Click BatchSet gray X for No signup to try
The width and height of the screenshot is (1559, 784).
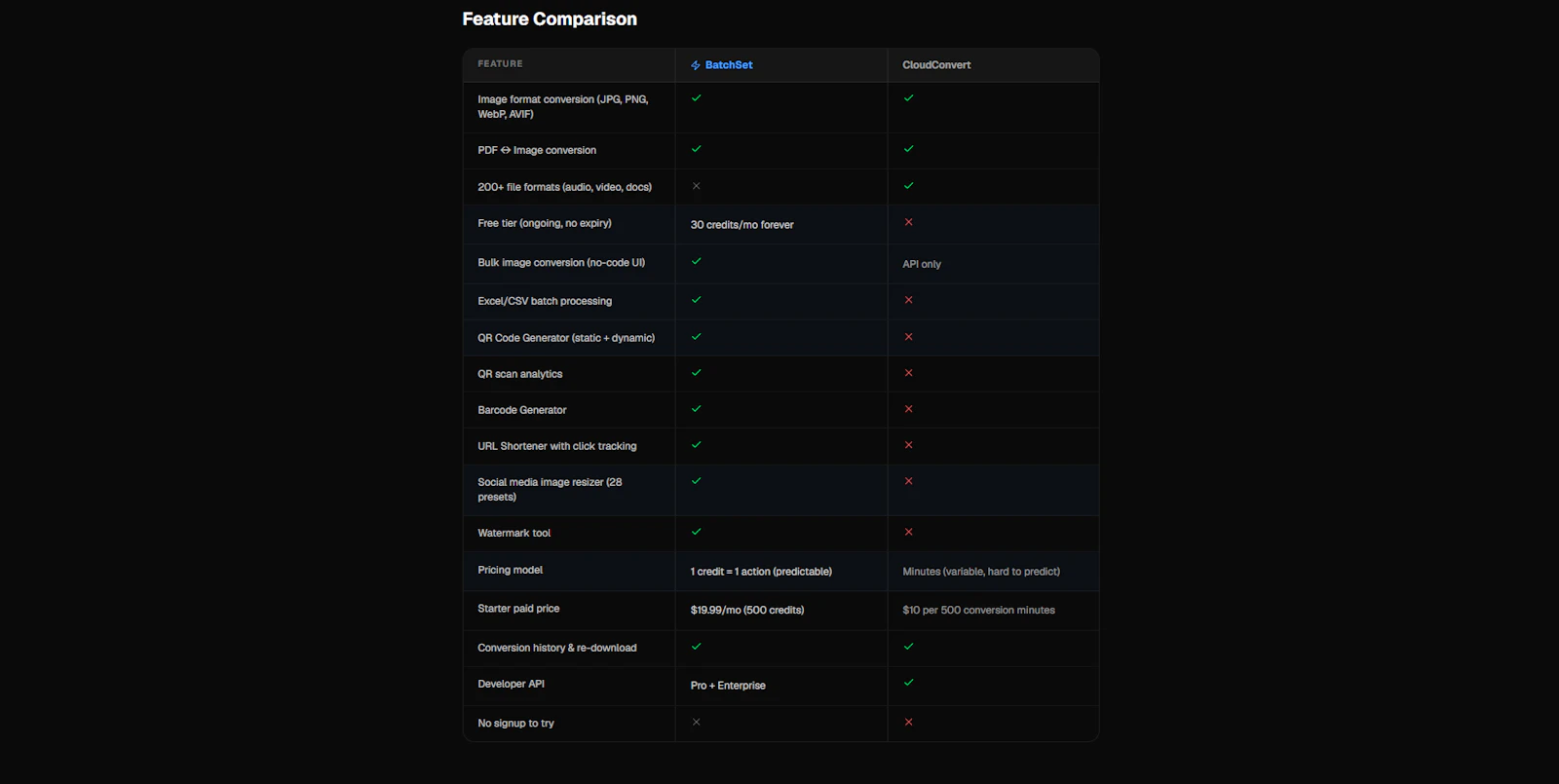[x=697, y=722]
